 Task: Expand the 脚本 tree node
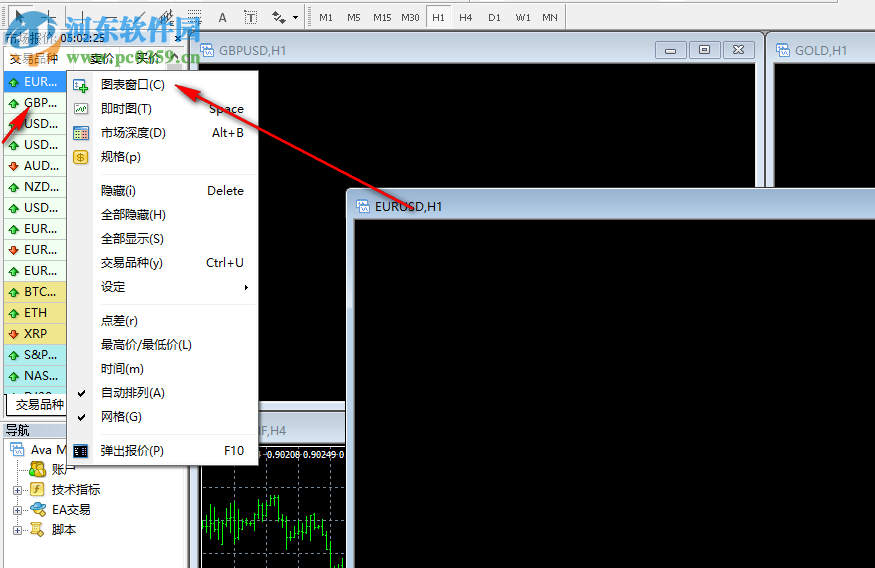[17, 530]
